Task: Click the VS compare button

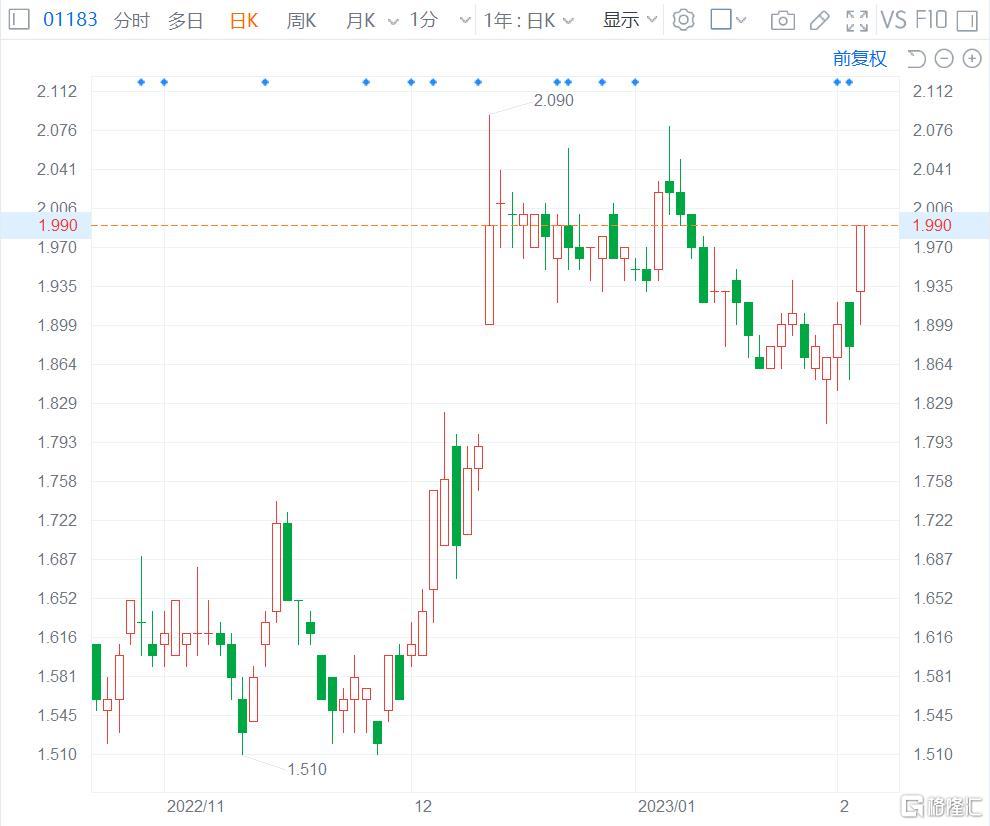Action: [x=893, y=20]
